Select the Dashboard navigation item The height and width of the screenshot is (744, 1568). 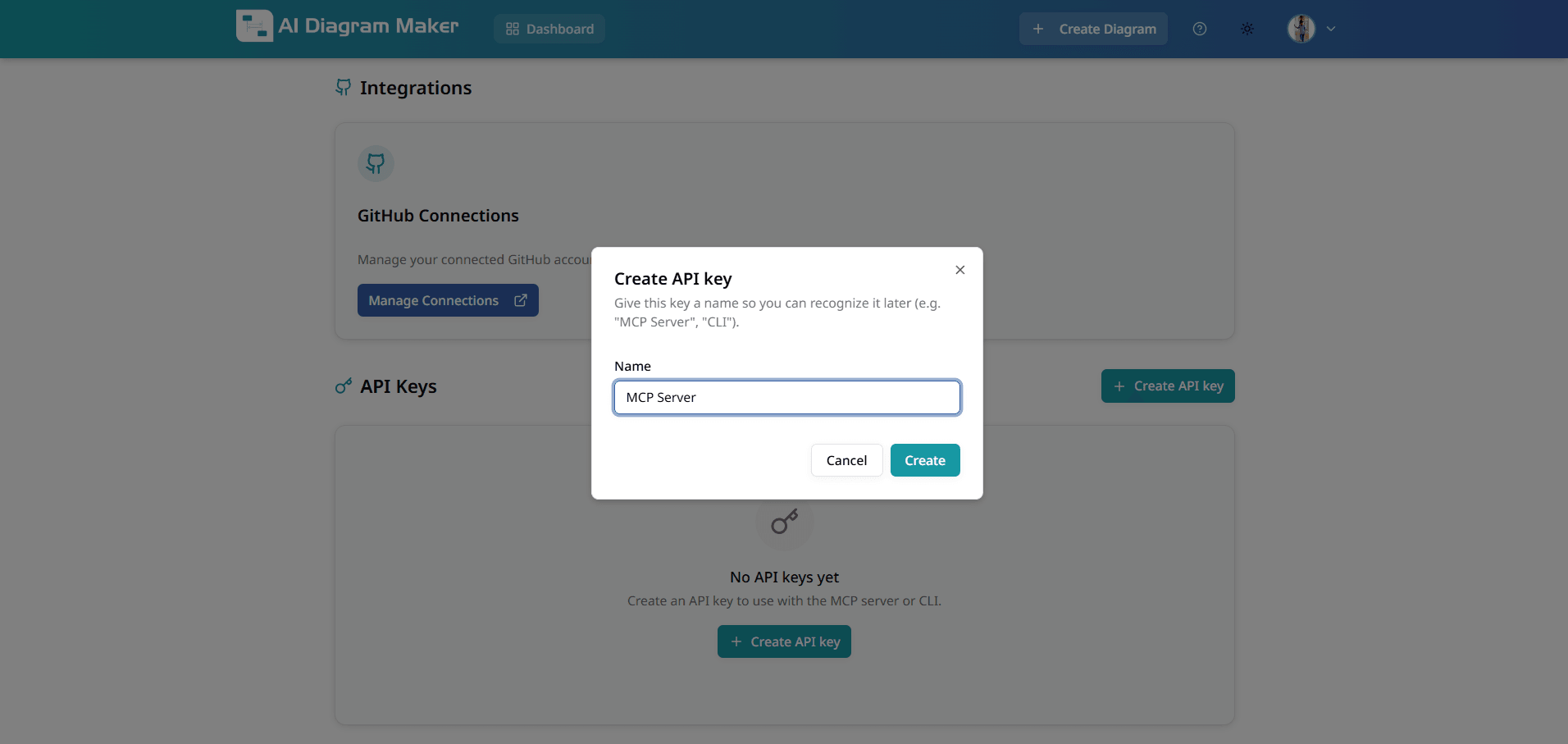pos(549,28)
